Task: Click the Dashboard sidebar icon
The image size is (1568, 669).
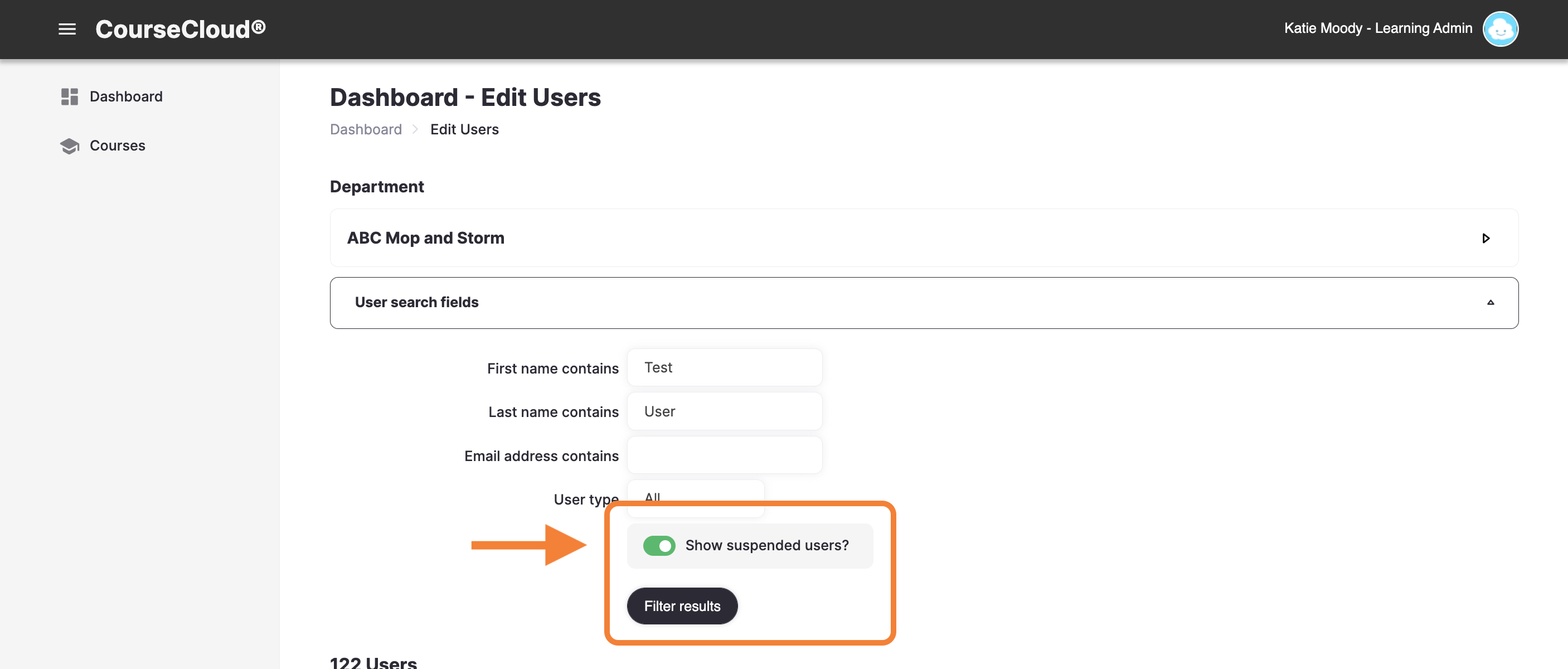Action: pos(69,96)
